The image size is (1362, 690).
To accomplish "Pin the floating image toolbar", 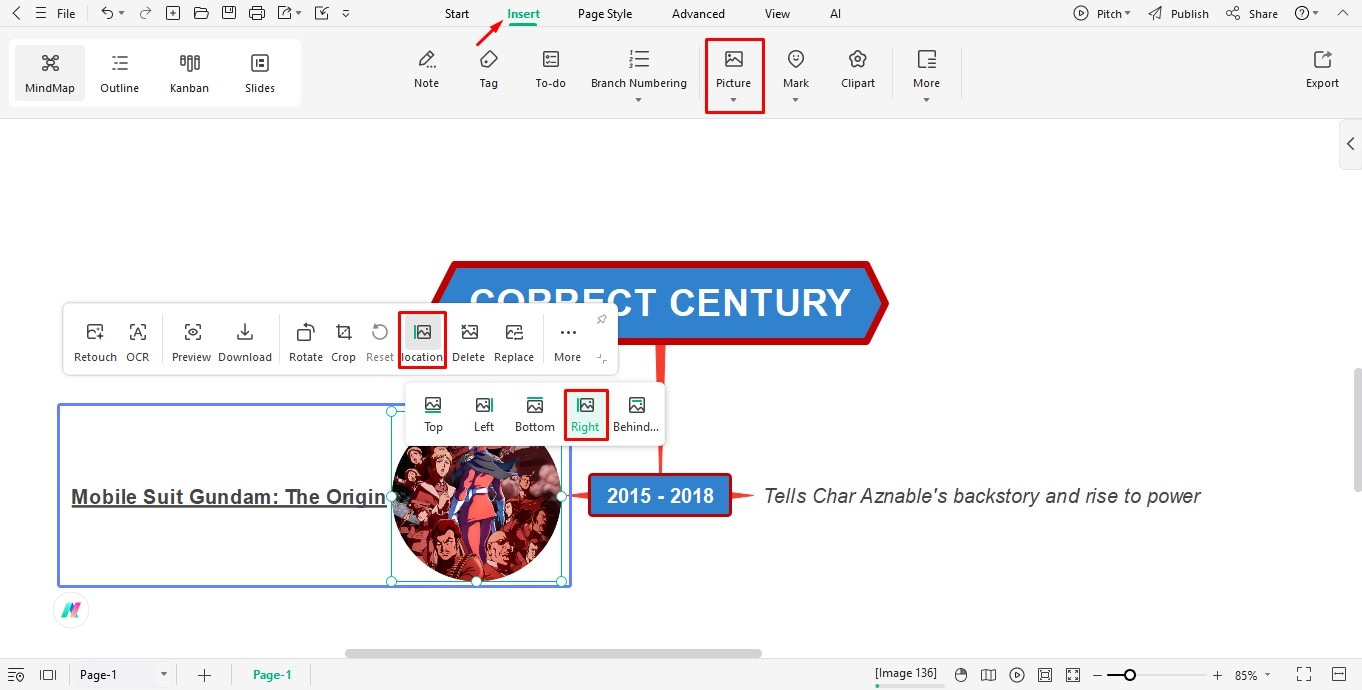I will coord(601,320).
